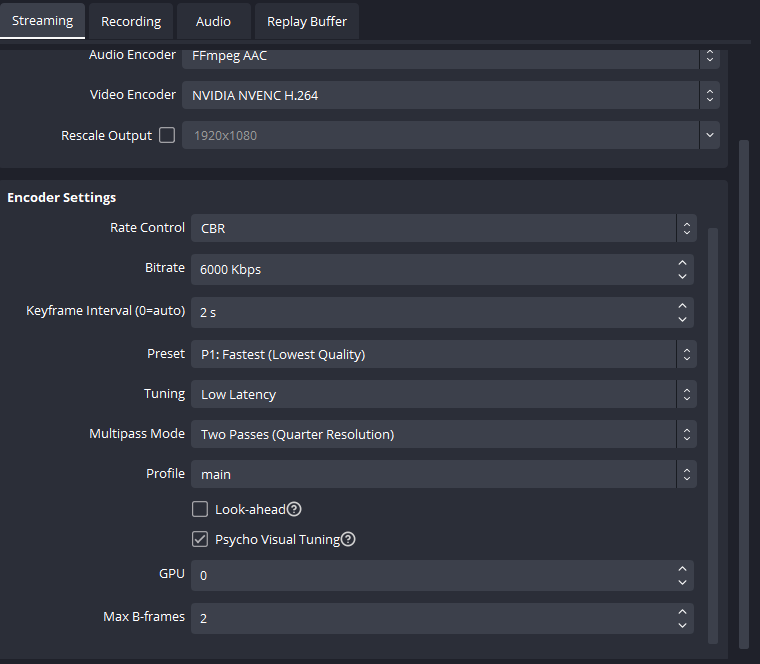Increase the Bitrate using the up arrow
Viewport: 760px width, 664px height.
point(682,263)
